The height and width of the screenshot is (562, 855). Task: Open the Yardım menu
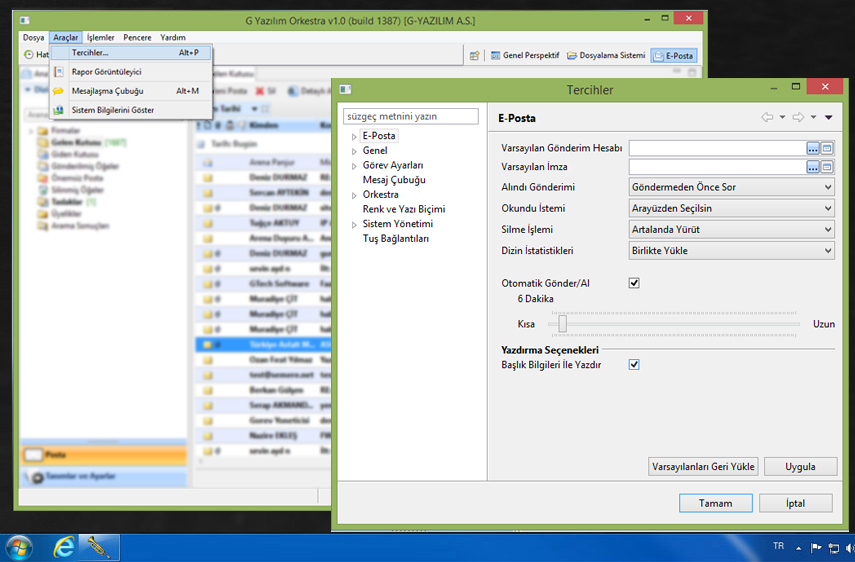pos(173,38)
